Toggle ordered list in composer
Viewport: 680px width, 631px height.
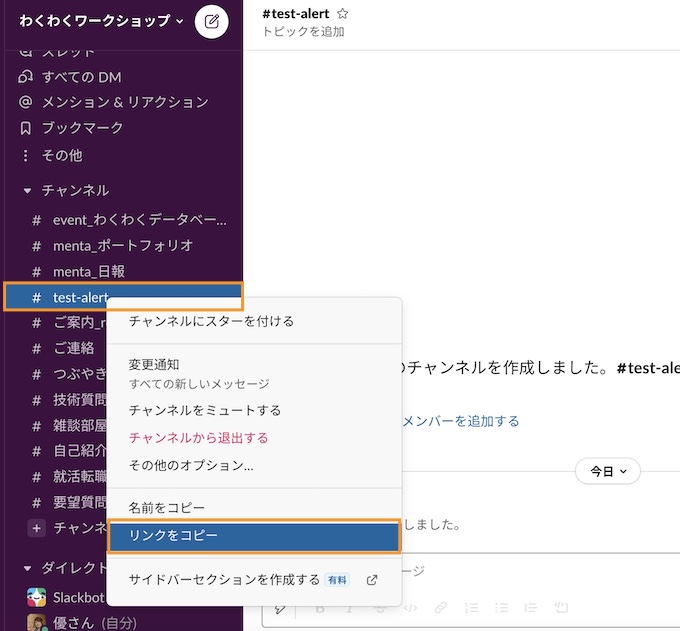pos(471,608)
